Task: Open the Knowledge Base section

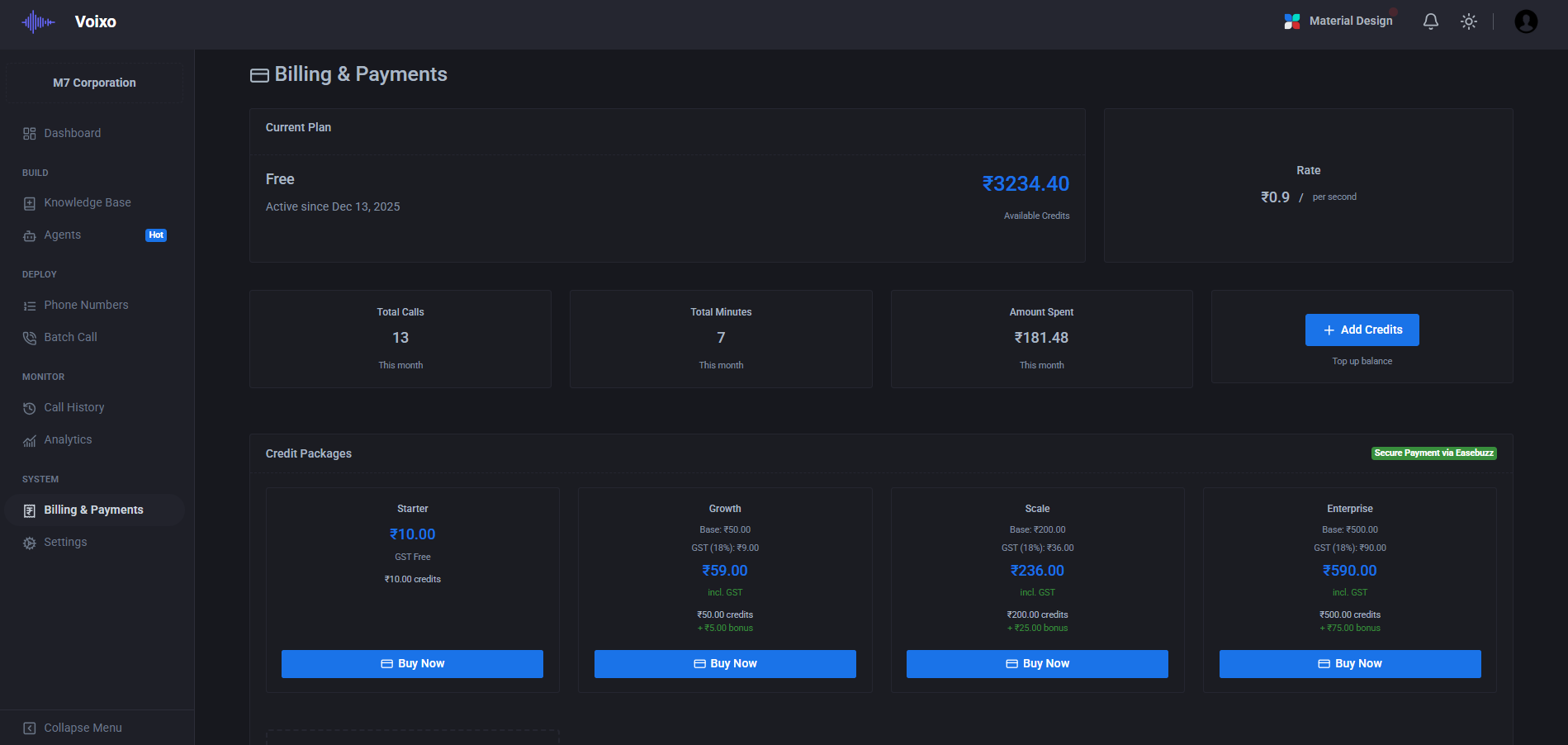Action: [87, 202]
